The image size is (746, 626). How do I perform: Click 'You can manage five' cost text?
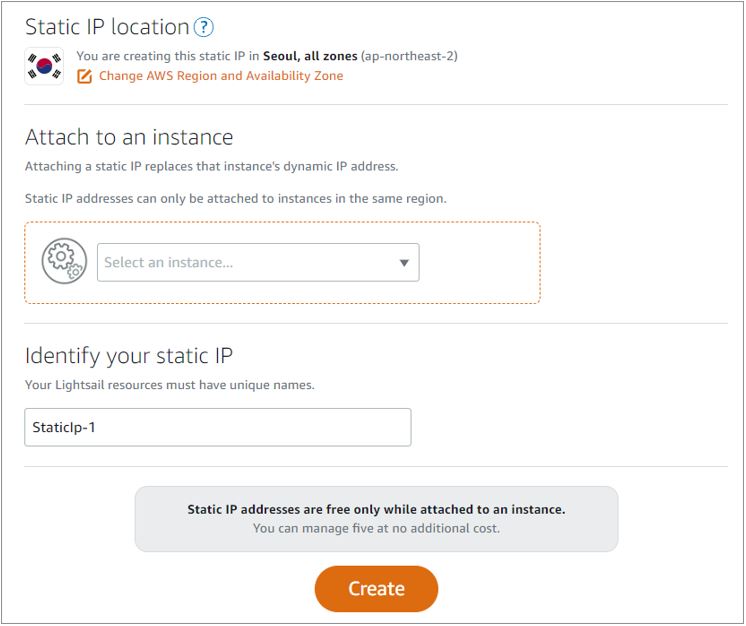(376, 528)
